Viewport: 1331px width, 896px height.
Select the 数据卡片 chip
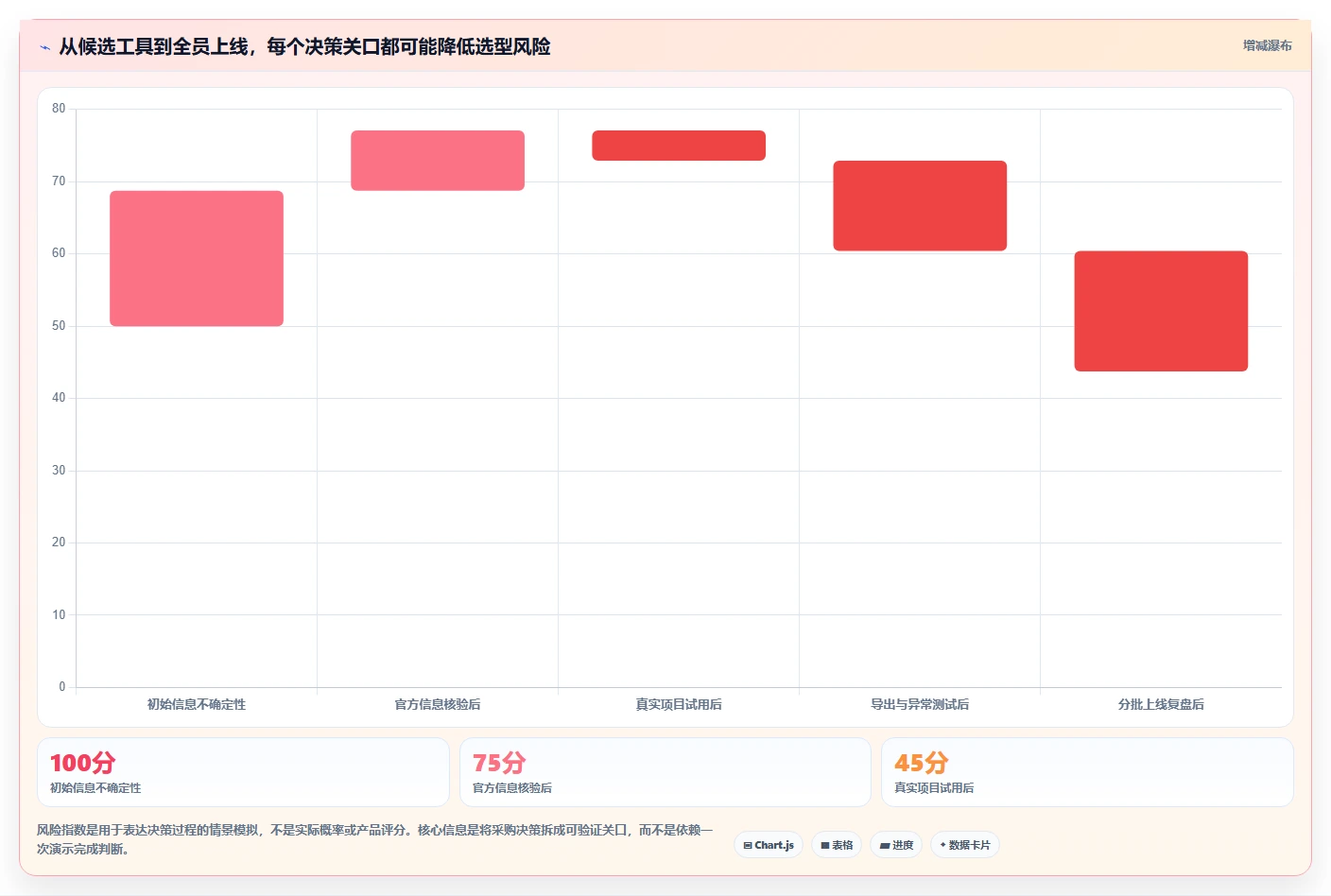[965, 845]
